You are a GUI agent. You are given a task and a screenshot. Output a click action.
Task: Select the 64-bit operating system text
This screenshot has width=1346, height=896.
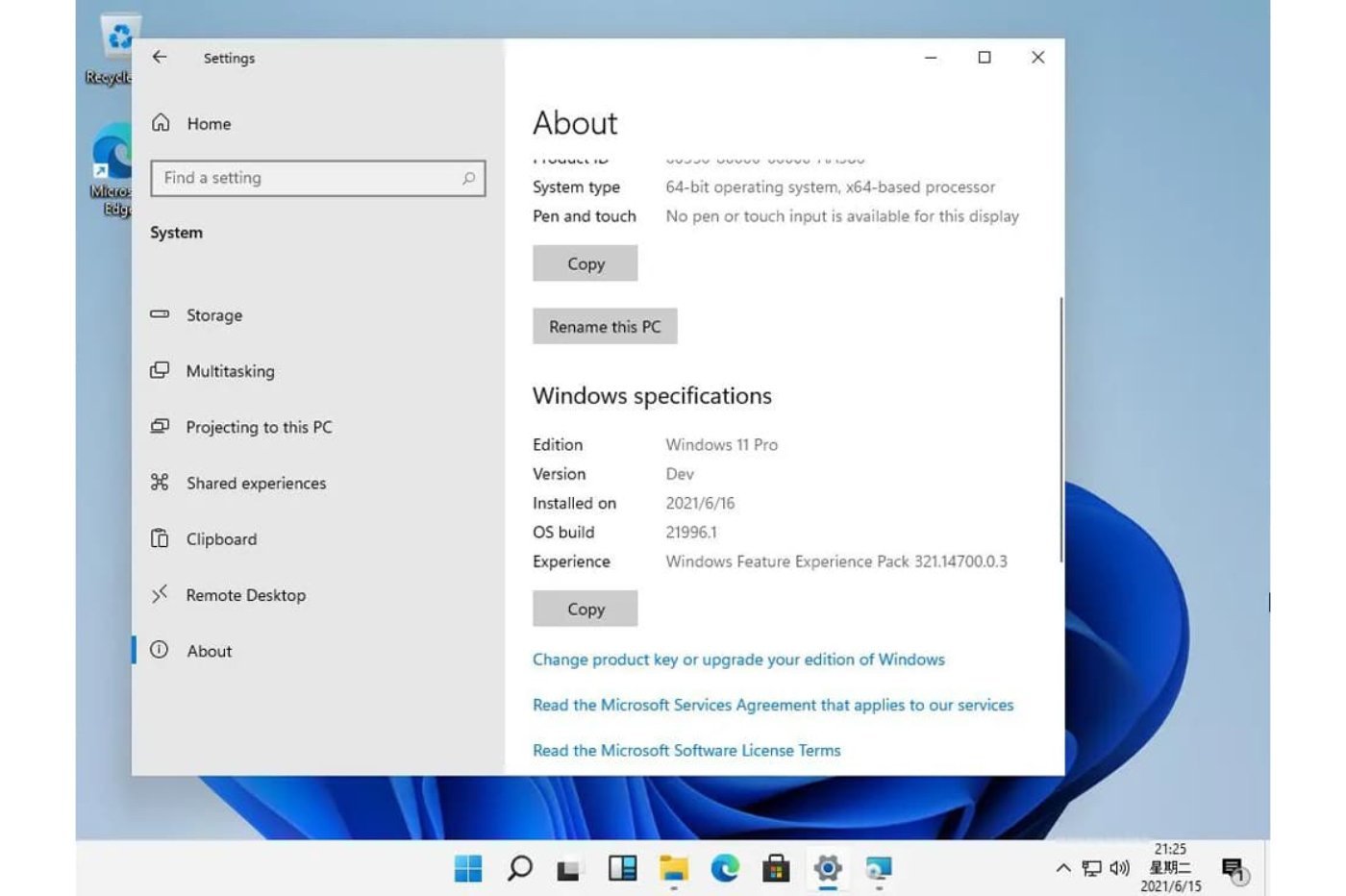(831, 187)
